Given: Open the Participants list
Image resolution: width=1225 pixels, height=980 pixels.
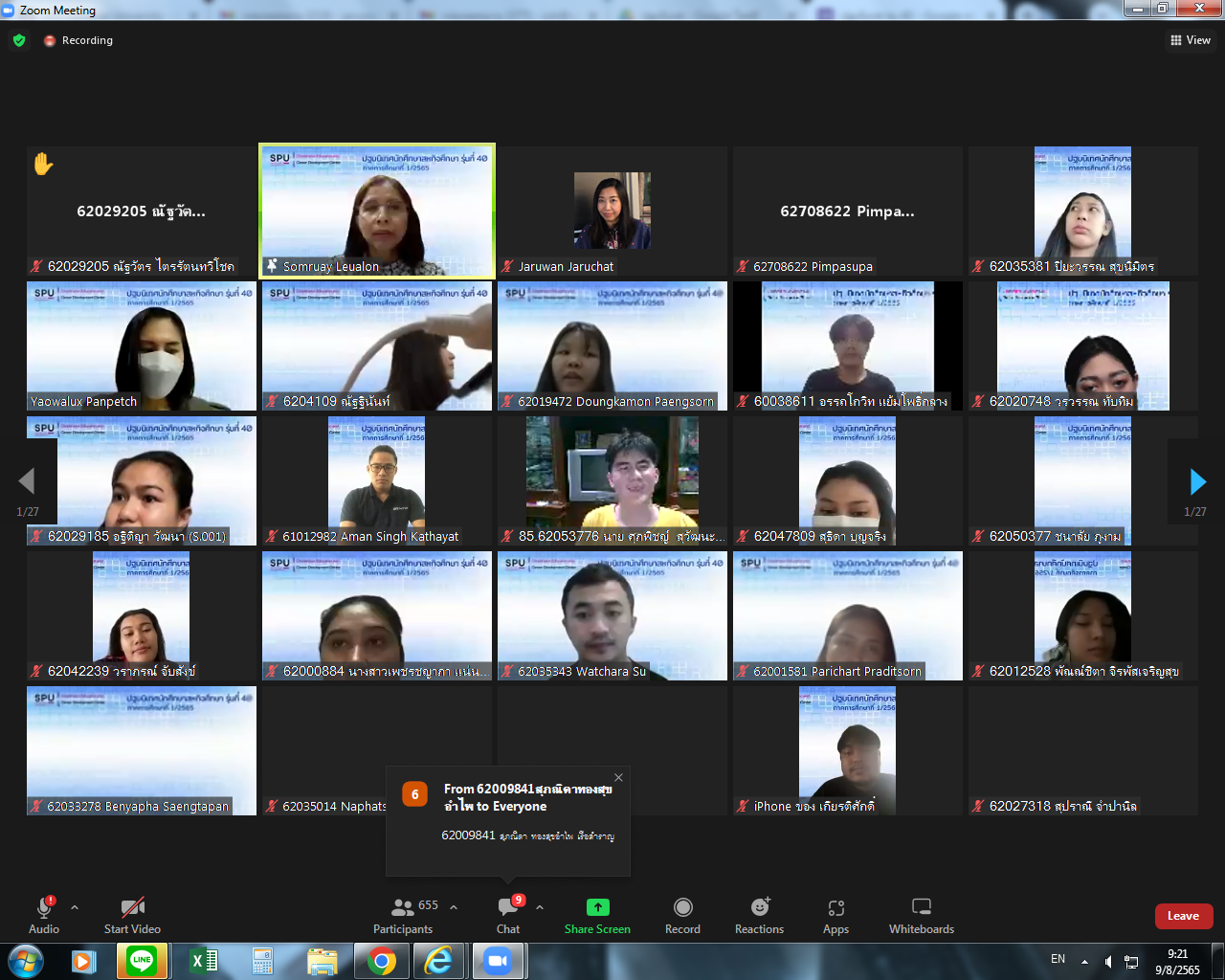Looking at the screenshot, I should pos(403,914).
